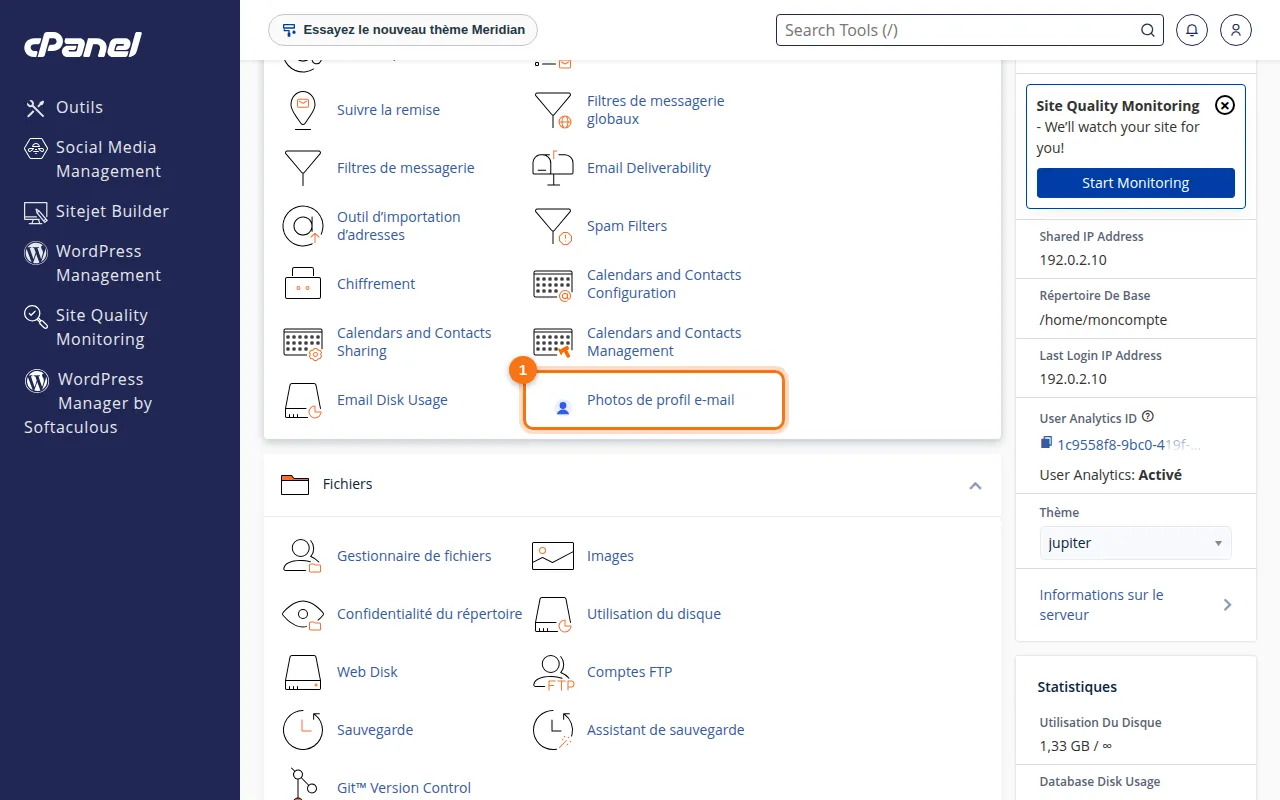This screenshot has width=1280, height=800.
Task: Click the Calendars and Contacts Sharing icon
Action: click(x=303, y=342)
